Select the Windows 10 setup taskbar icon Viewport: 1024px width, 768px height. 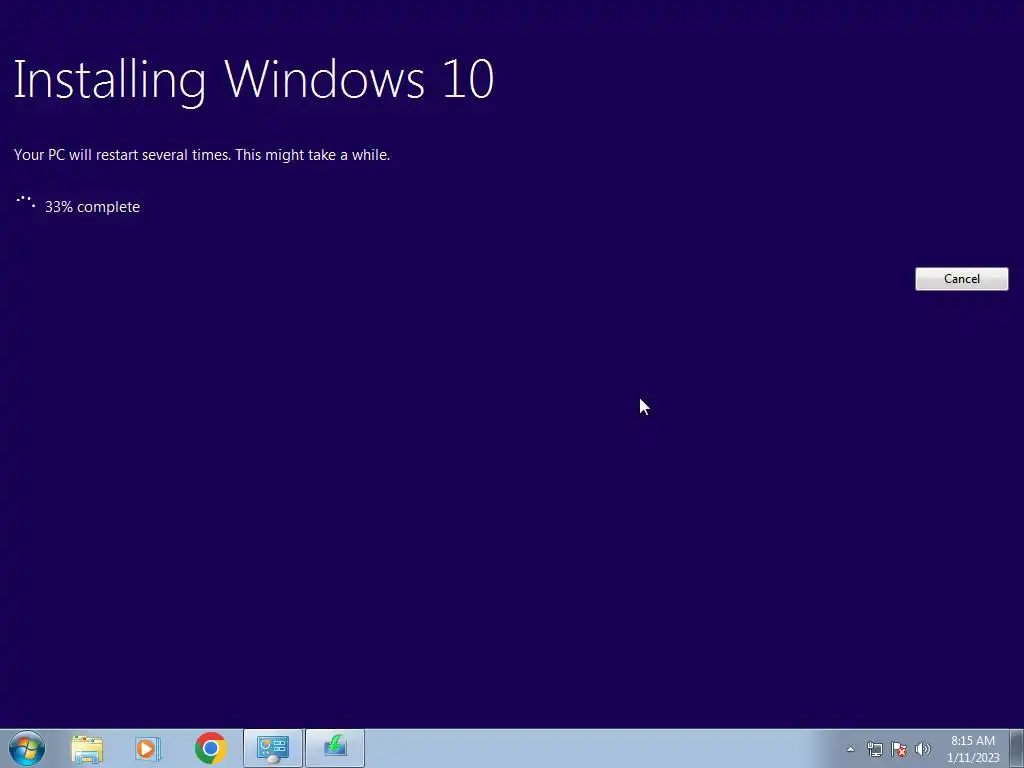pos(335,748)
